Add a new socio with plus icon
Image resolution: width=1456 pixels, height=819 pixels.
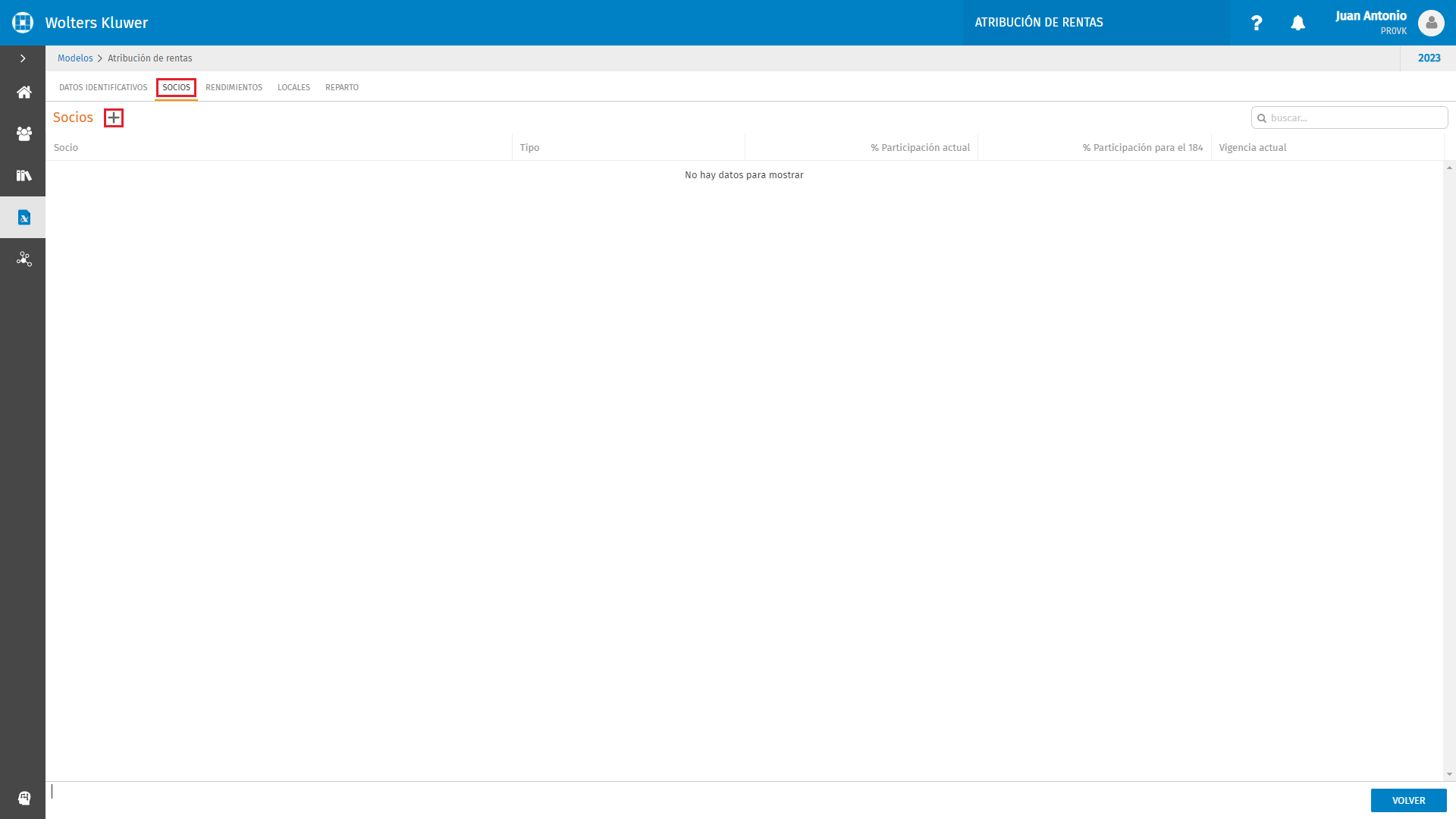click(114, 118)
